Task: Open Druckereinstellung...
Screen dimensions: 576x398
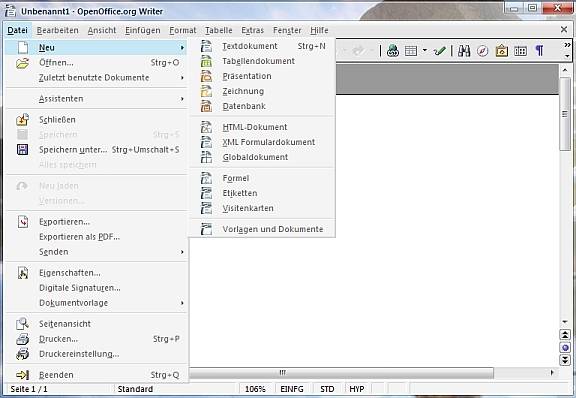Action: click(x=96, y=354)
